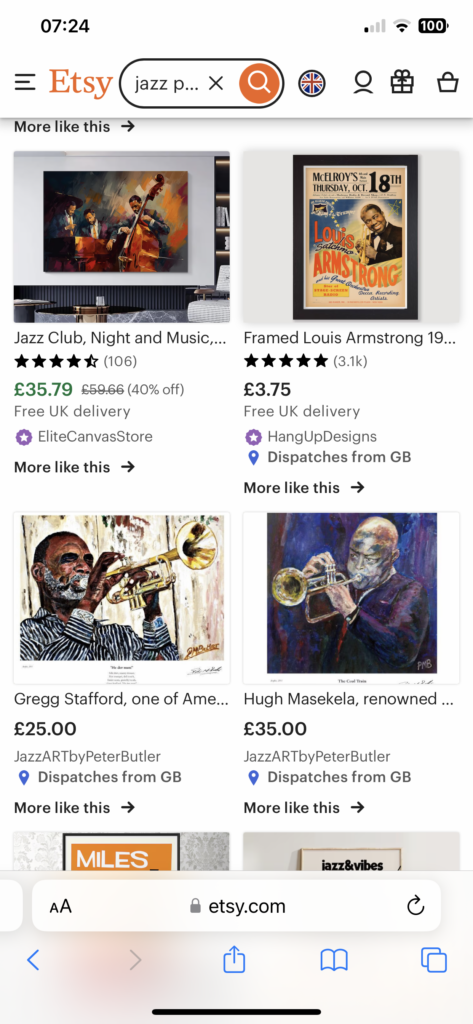Reload the page with the refresh icon
The width and height of the screenshot is (473, 1024).
coord(416,906)
